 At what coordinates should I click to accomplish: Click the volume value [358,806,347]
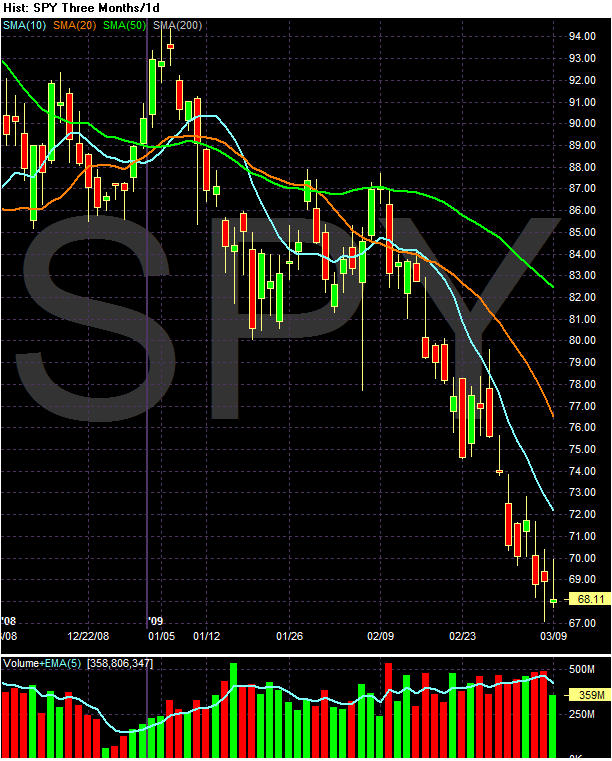(x=120, y=663)
